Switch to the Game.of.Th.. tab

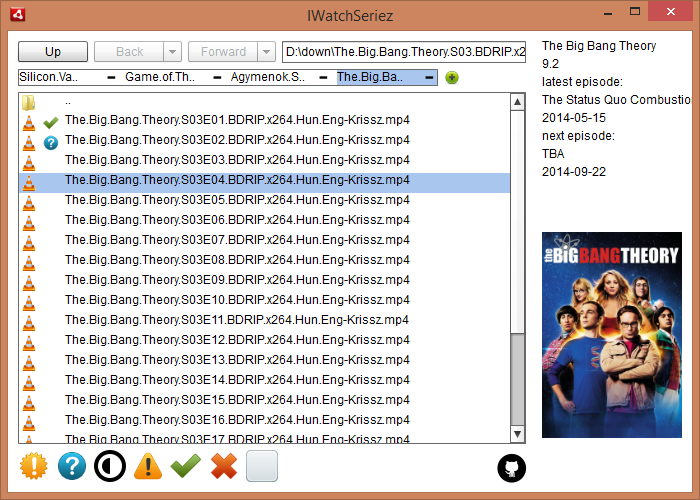(x=160, y=77)
